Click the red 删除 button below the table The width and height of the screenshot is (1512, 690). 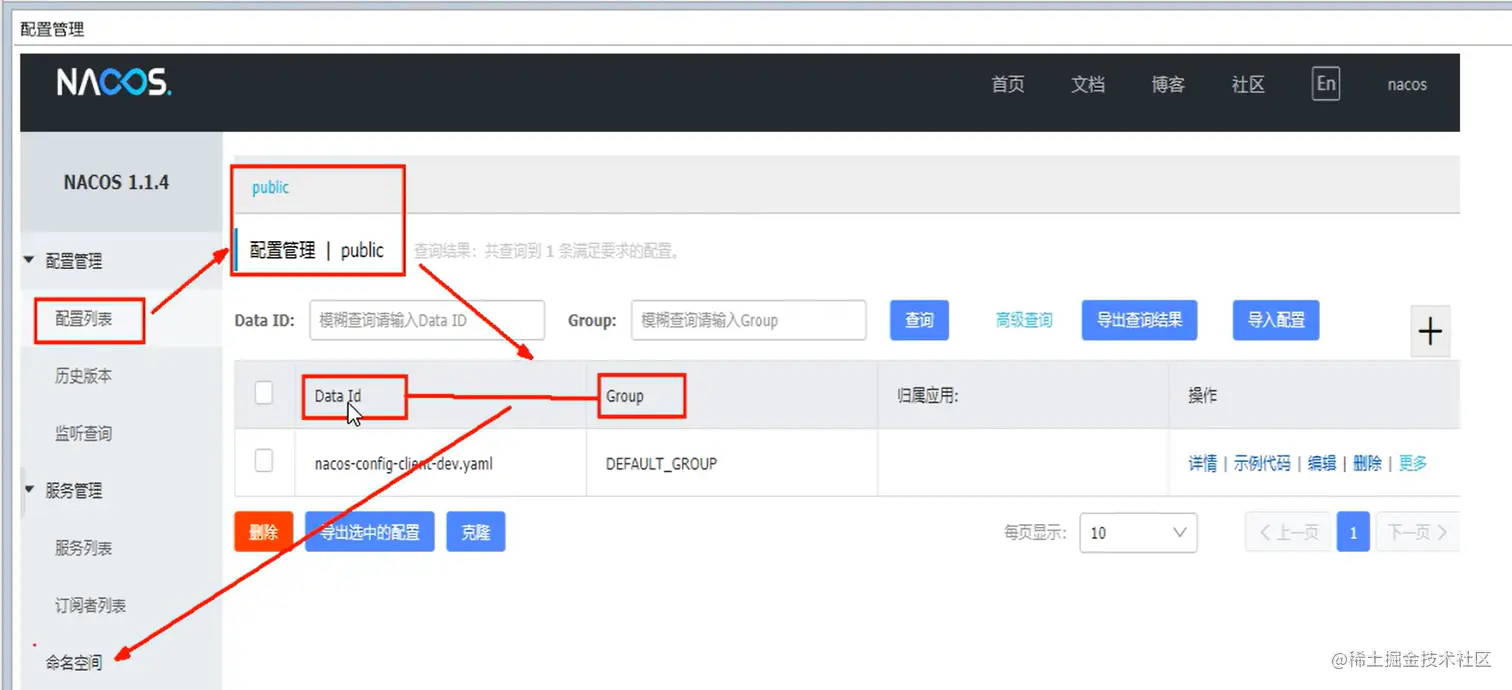tap(263, 532)
